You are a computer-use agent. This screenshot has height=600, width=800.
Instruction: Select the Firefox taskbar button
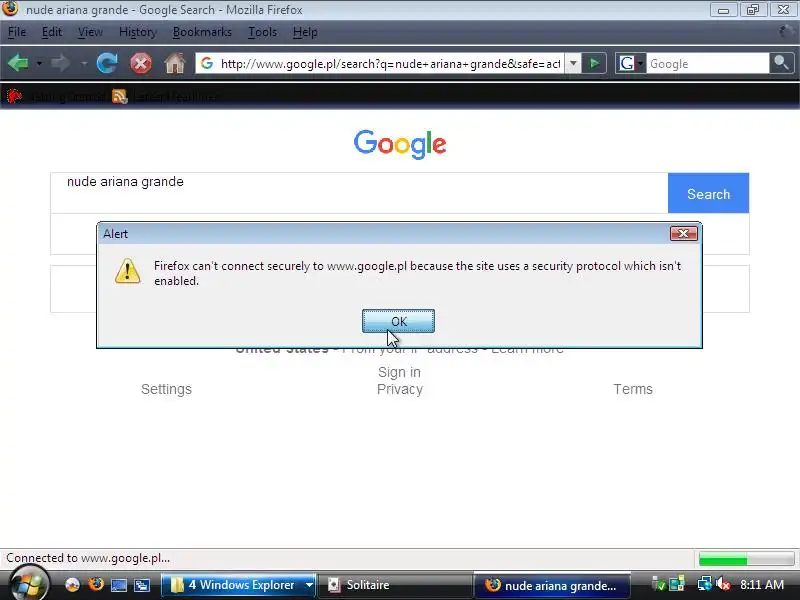[x=553, y=585]
